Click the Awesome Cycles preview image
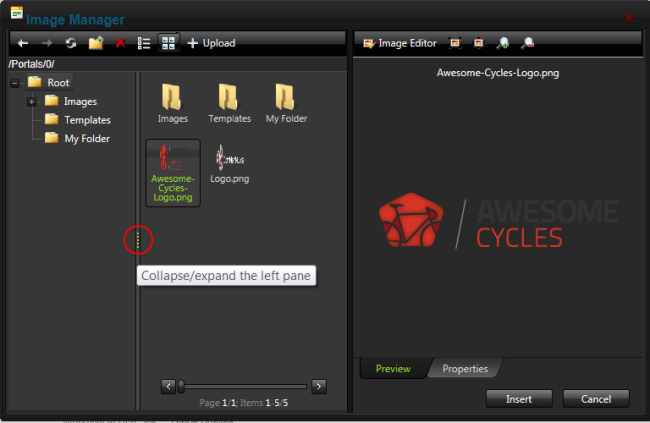The image size is (650, 423). click(498, 221)
